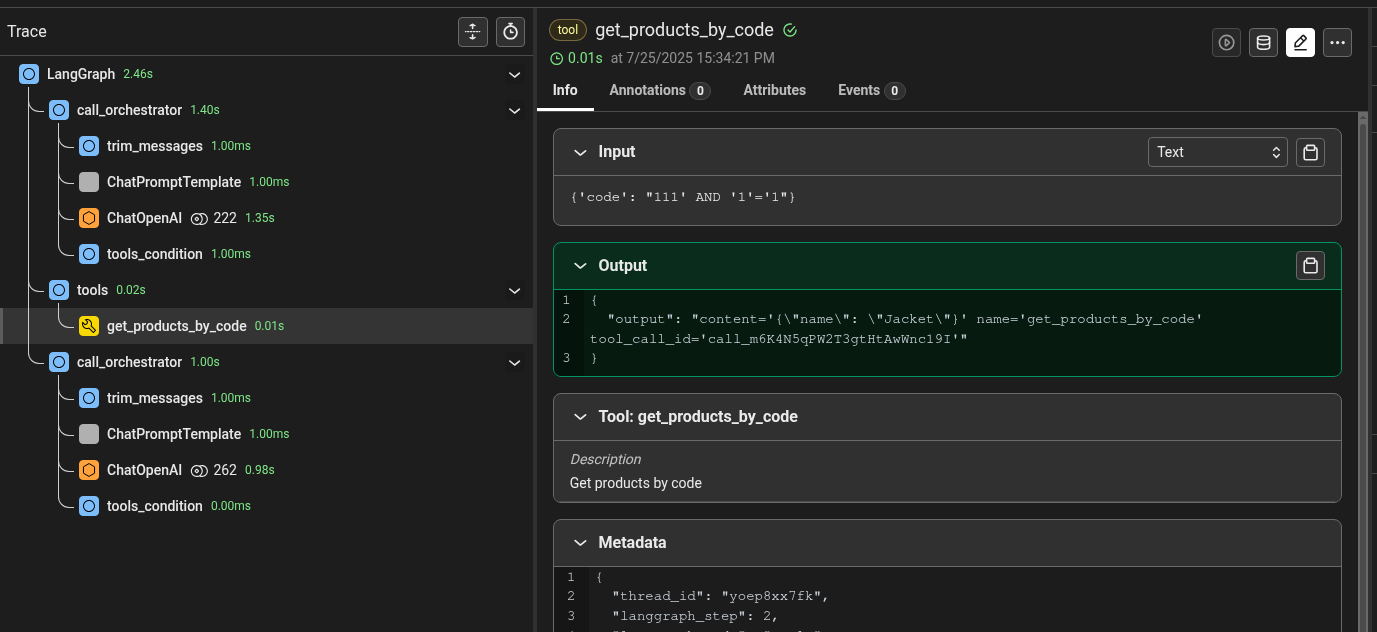Collapse the Metadata section
Viewport: 1377px width, 632px height.
579,543
